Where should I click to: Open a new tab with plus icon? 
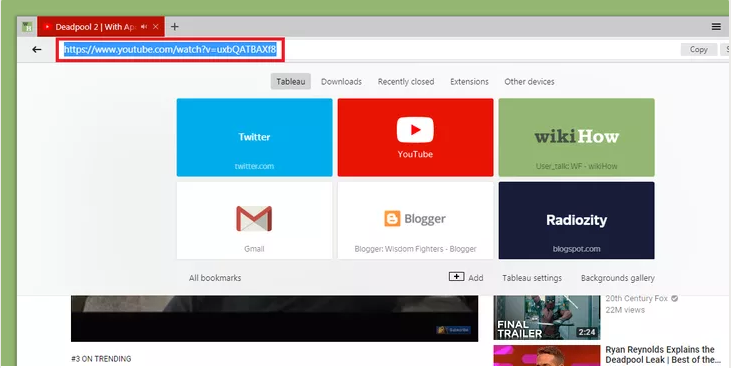tap(174, 27)
